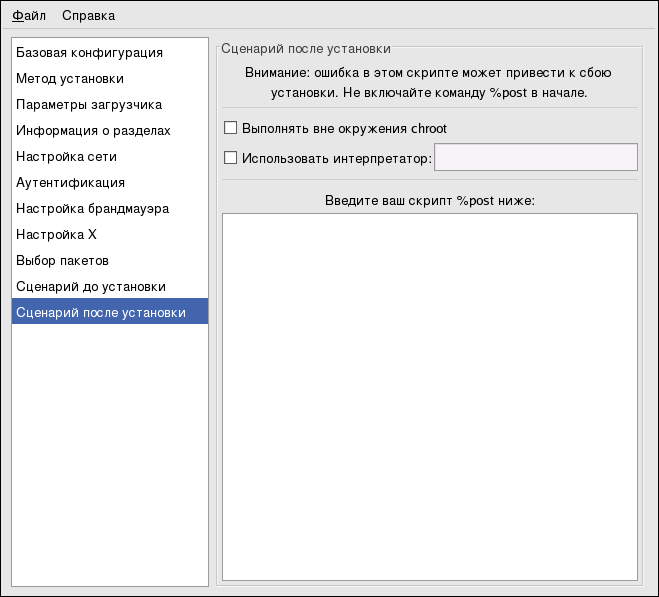Go to Настройка X section
Screen dimensions: 659x597
(56, 234)
